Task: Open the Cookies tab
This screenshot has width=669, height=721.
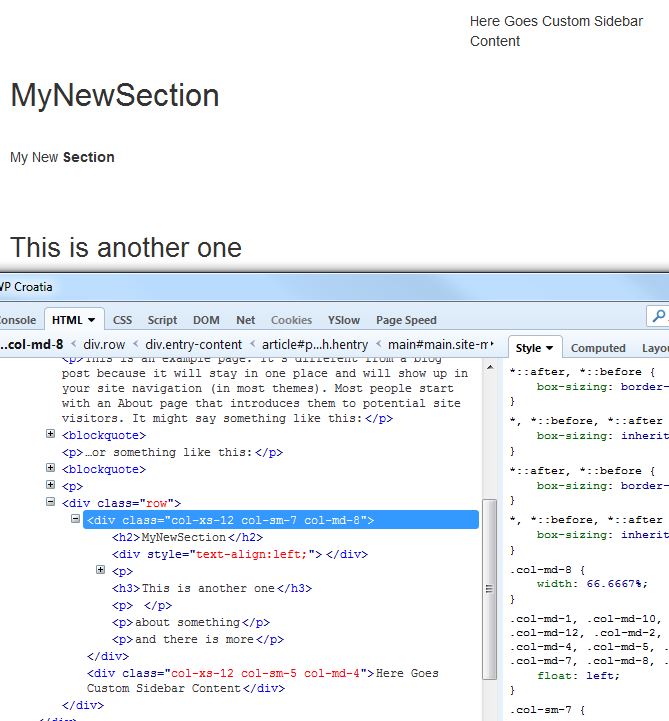Action: (x=291, y=320)
